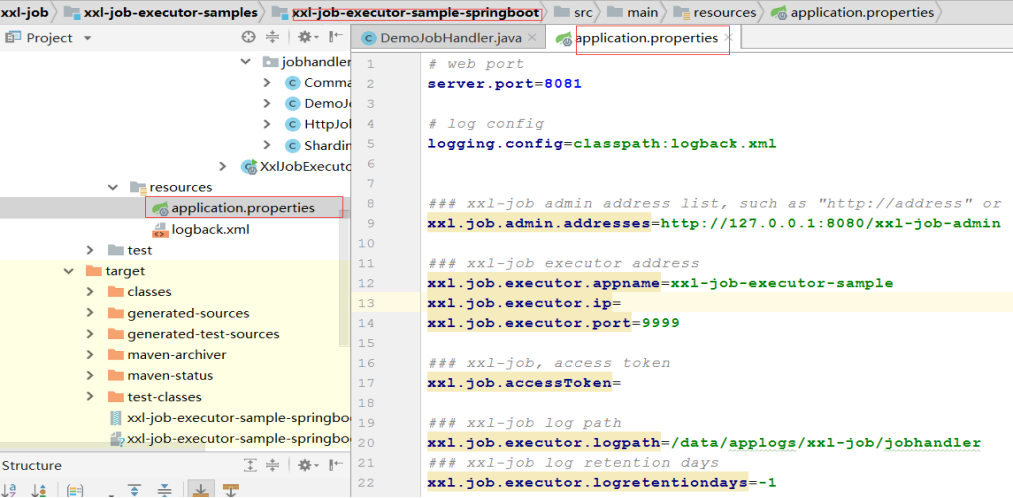Expand the Comma... class node
The width and height of the screenshot is (1013, 498).
click(267, 83)
